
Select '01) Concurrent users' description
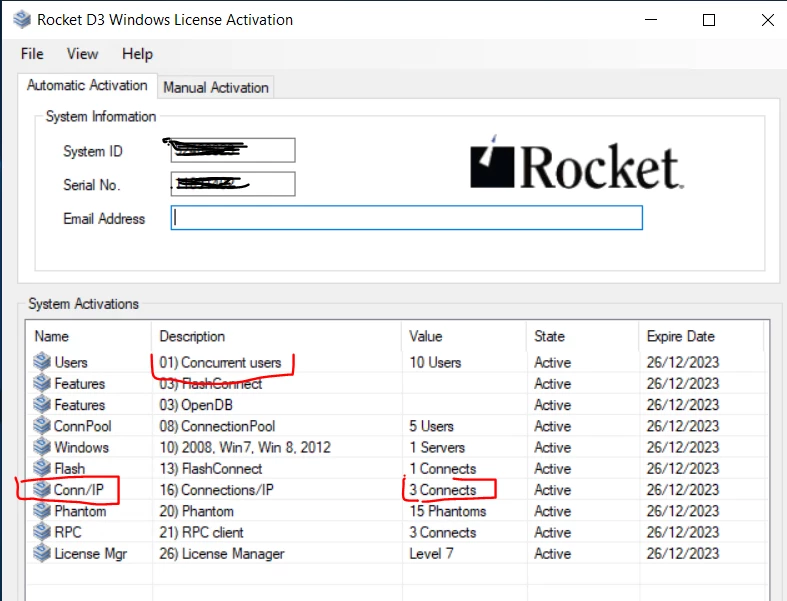pyautogui.click(x=220, y=362)
